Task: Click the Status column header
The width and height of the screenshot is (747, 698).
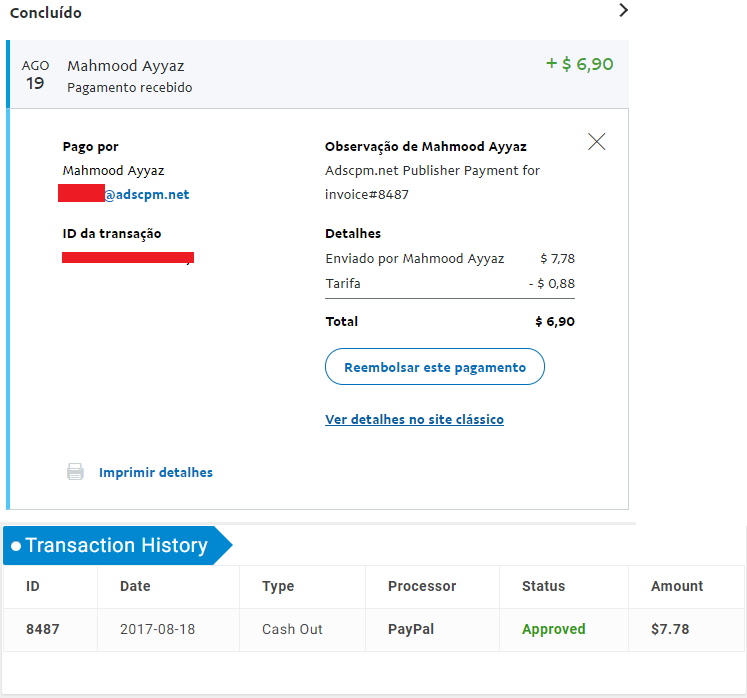Action: (x=544, y=586)
